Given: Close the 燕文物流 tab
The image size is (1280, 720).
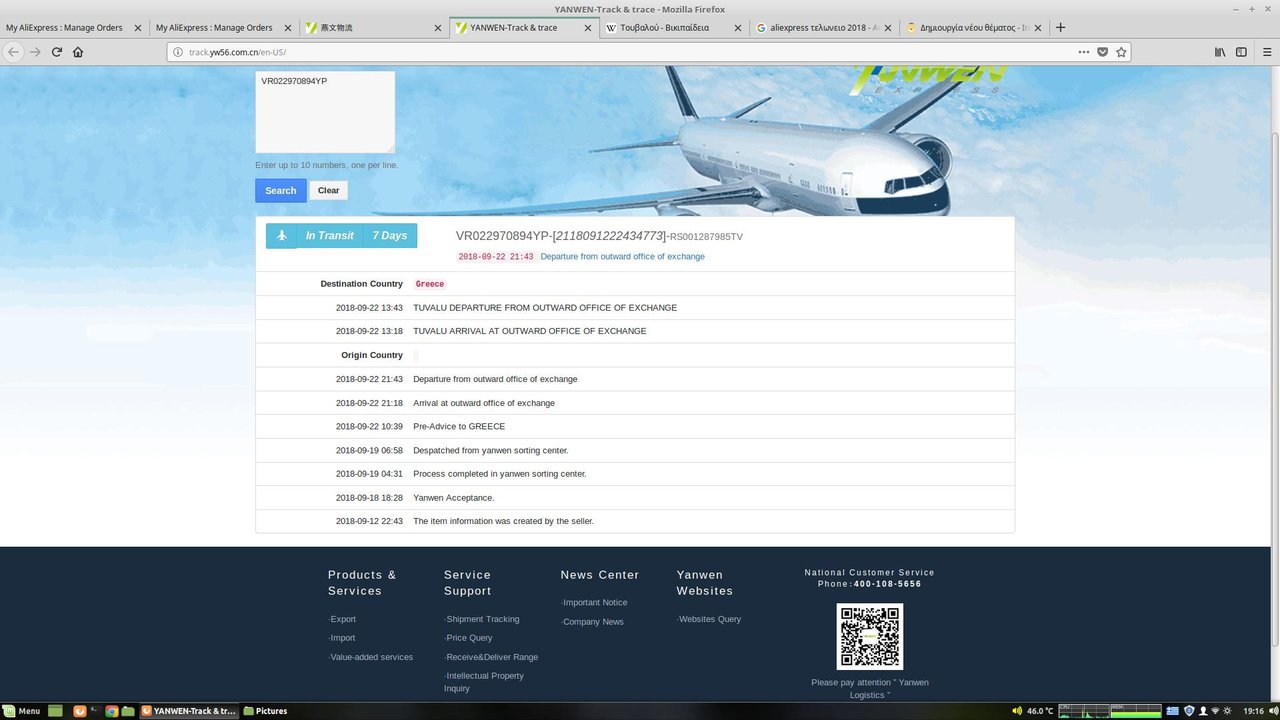Looking at the screenshot, I should [x=438, y=28].
